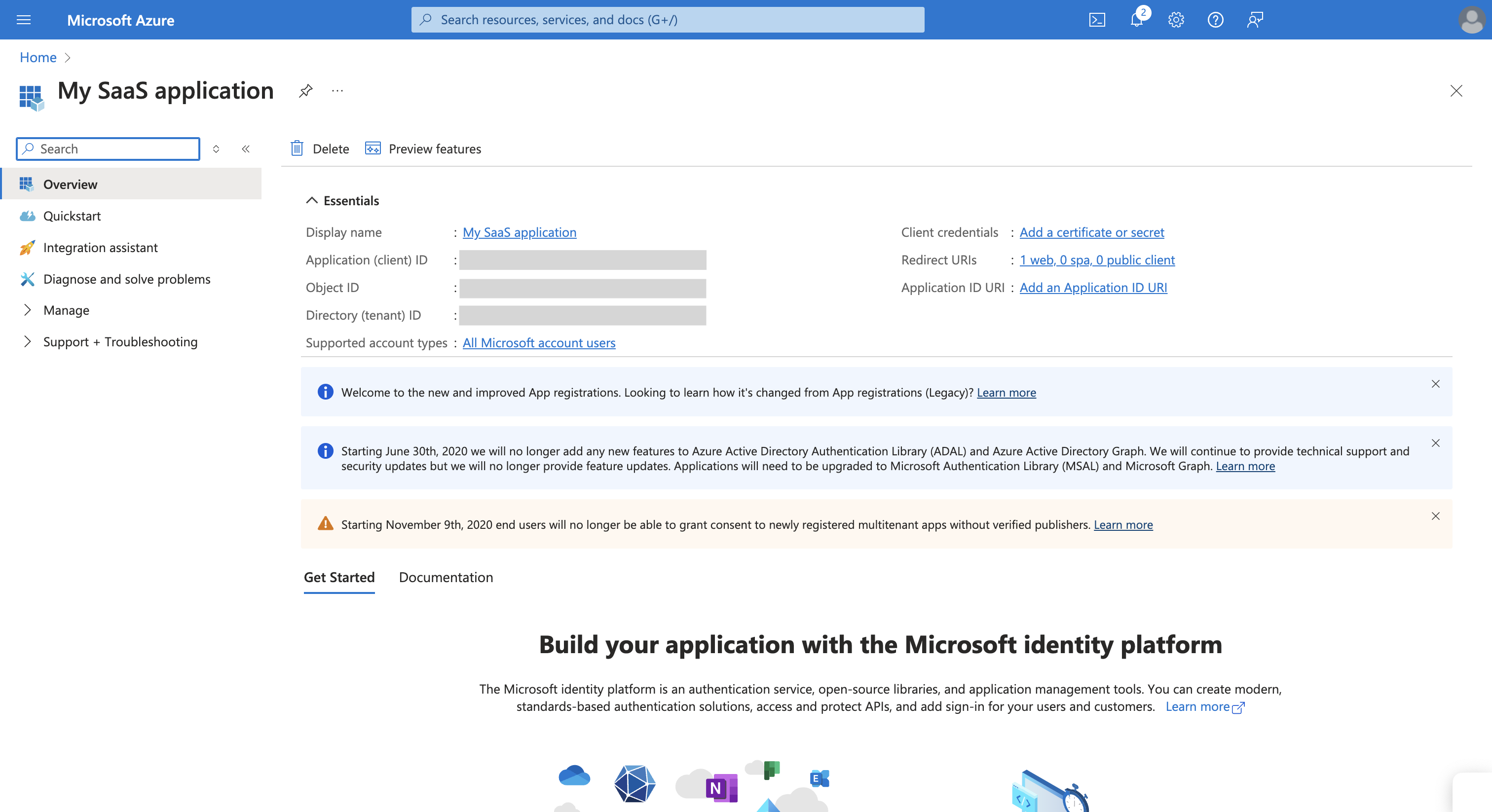Select Quickstart in the sidebar
The width and height of the screenshot is (1492, 812).
(72, 216)
